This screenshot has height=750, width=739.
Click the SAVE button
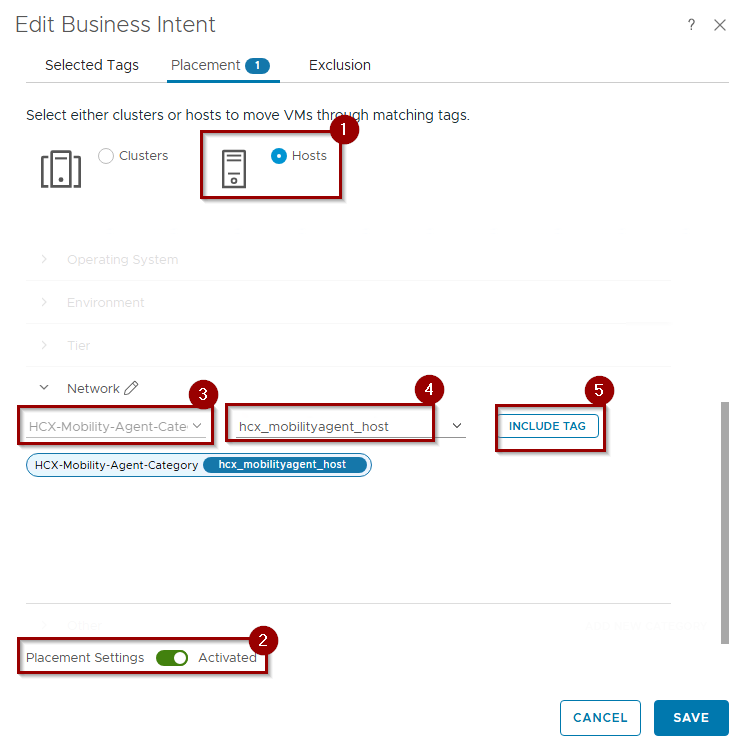[691, 717]
